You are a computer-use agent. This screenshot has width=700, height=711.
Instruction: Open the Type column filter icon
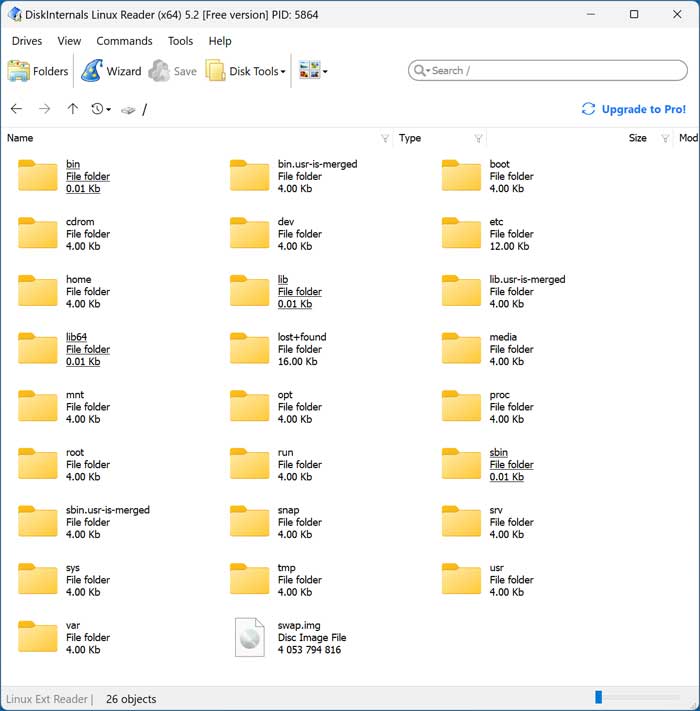click(x=478, y=138)
